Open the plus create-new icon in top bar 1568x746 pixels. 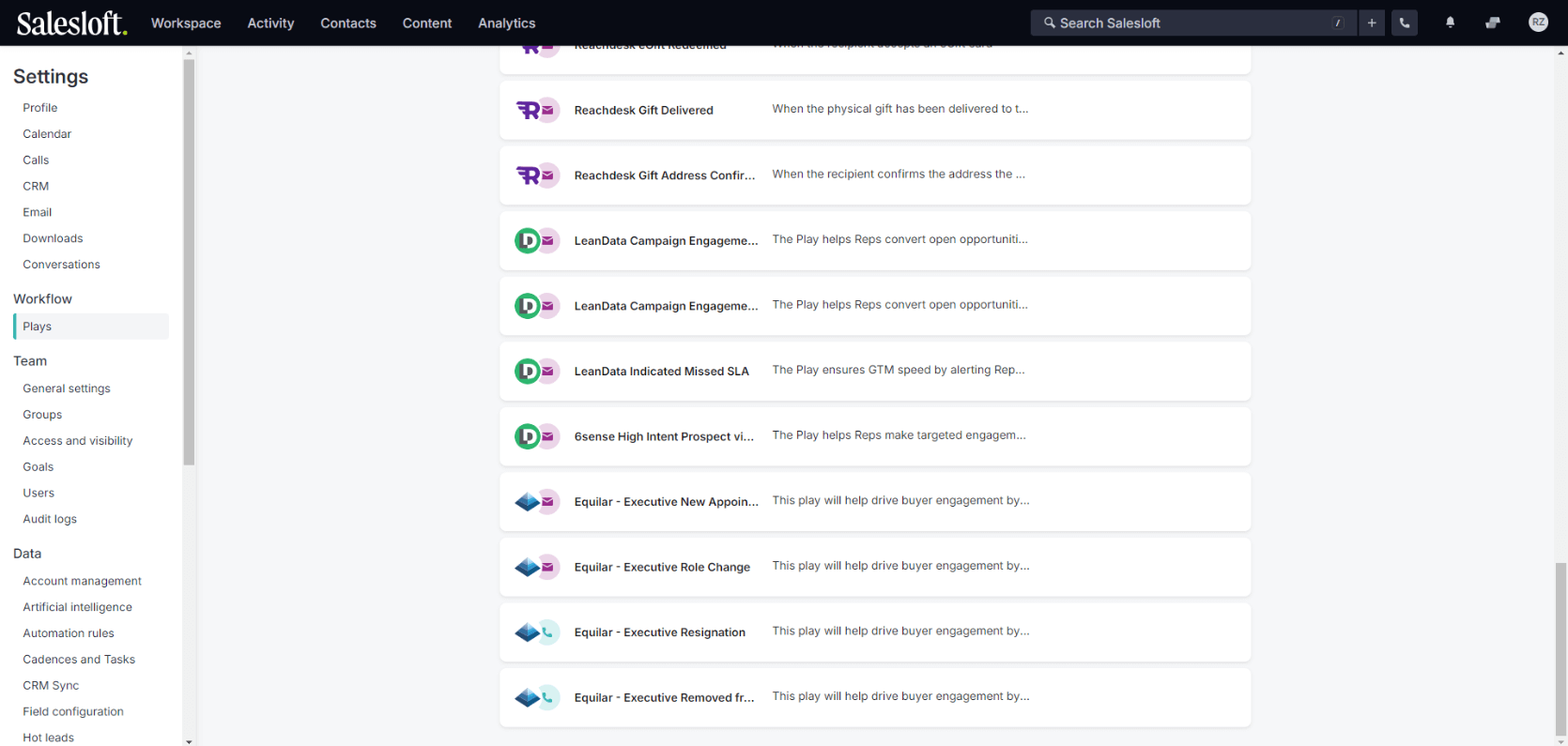click(1372, 23)
